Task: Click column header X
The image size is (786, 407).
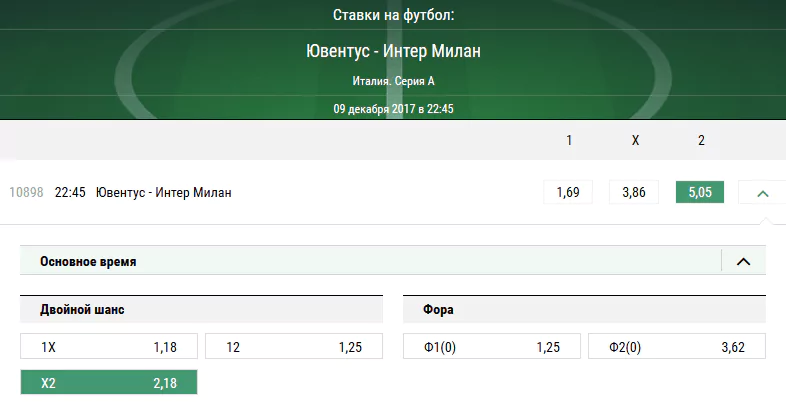Action: [635, 140]
